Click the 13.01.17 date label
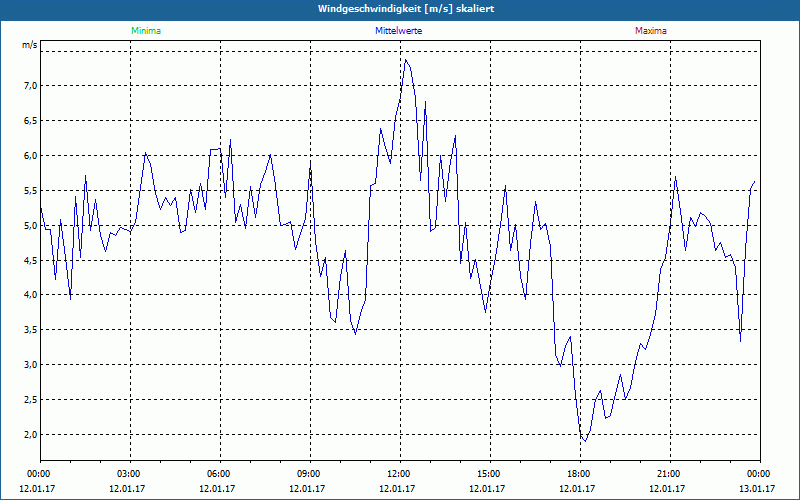Viewport: 800px width, 500px height. click(x=757, y=489)
